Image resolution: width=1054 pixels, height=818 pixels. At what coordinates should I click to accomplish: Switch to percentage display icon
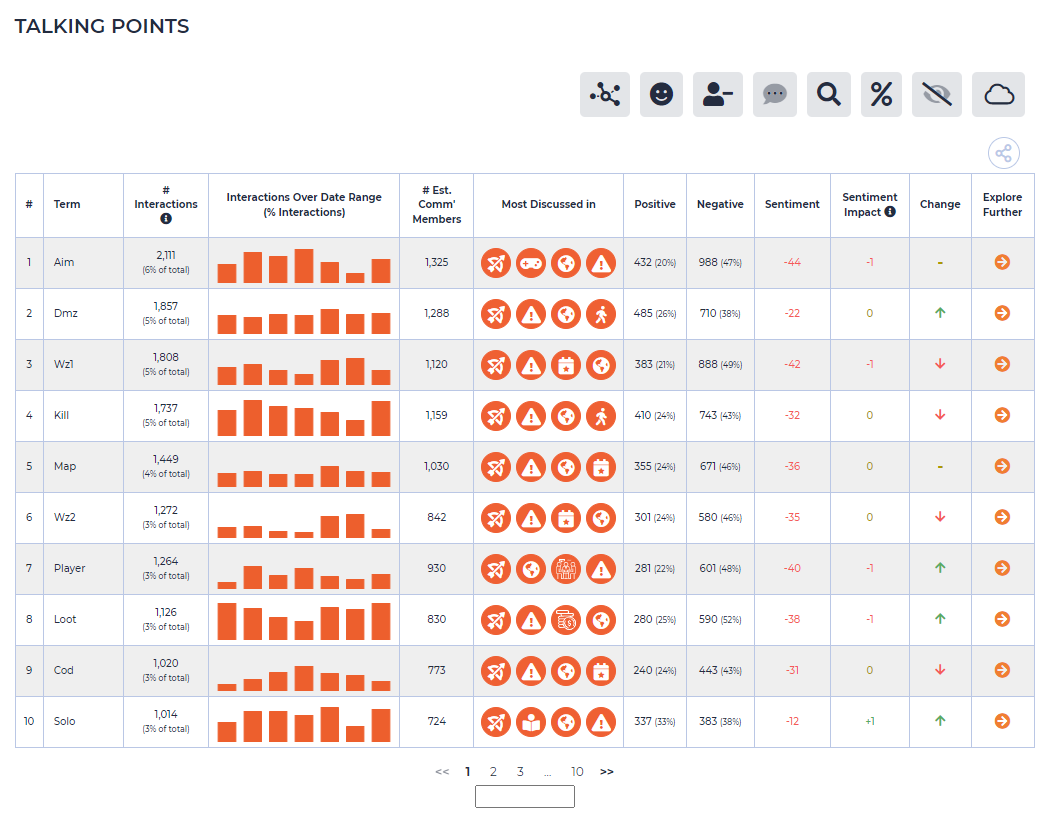pyautogui.click(x=881, y=94)
